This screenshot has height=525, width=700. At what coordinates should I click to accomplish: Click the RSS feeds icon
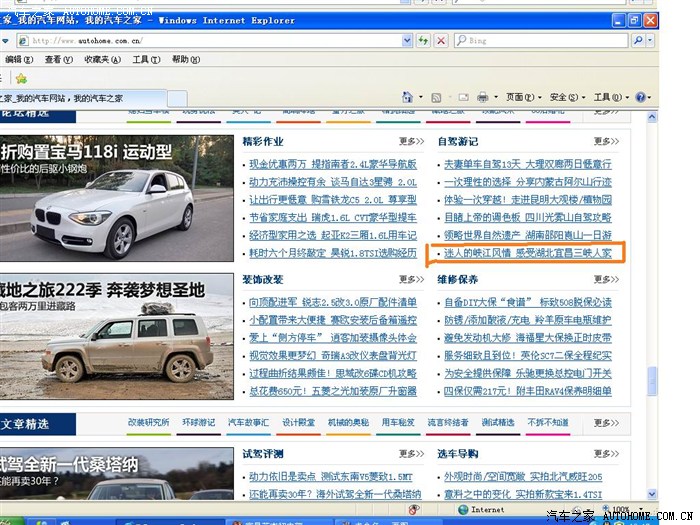436,97
